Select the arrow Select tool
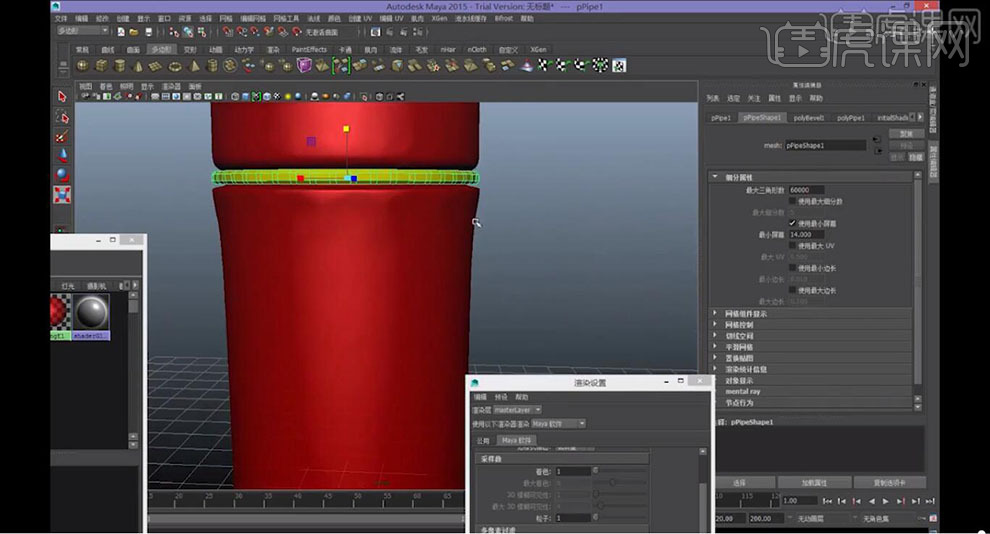Viewport: 990px width, 534px height. tap(62, 97)
